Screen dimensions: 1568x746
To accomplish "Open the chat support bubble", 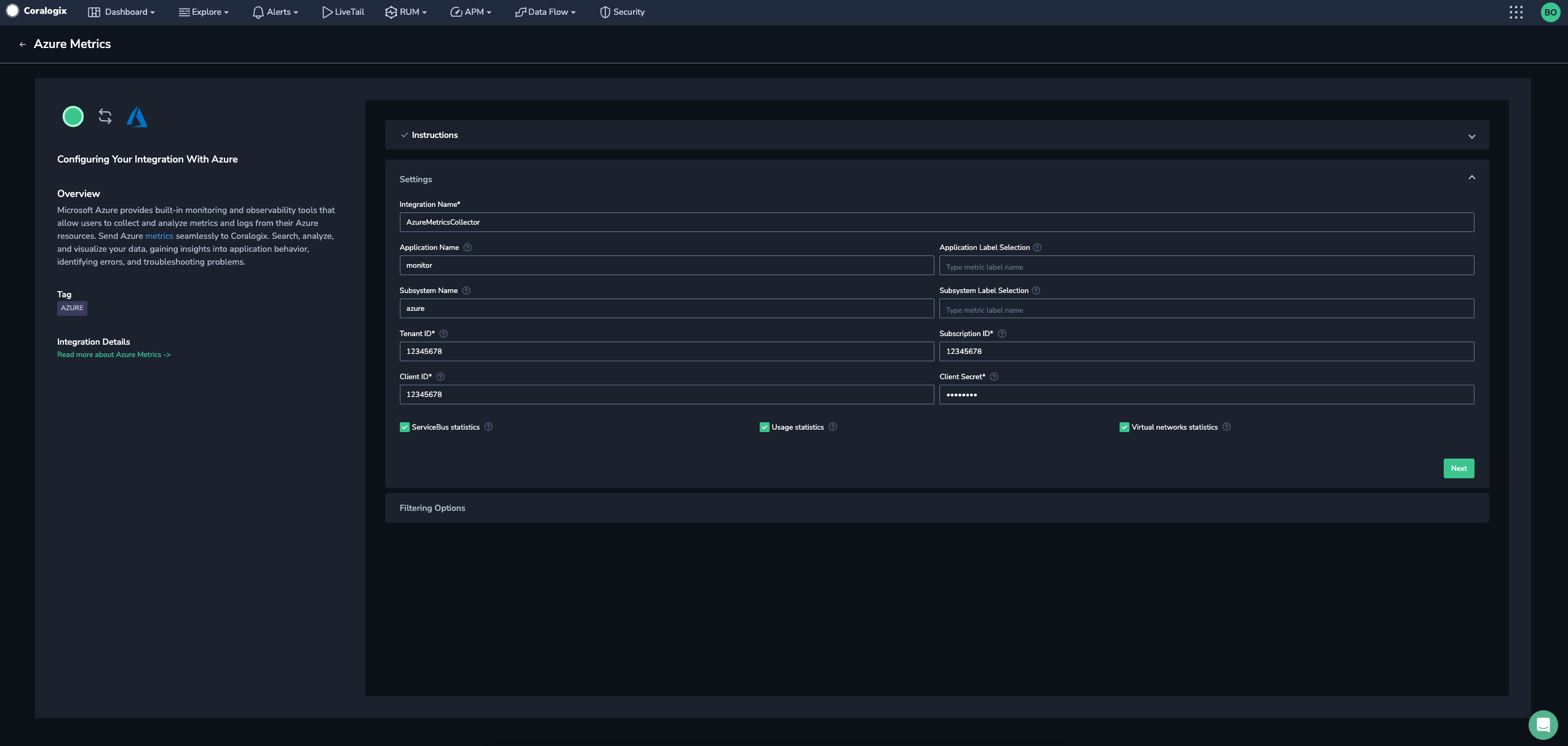I will tap(1543, 724).
